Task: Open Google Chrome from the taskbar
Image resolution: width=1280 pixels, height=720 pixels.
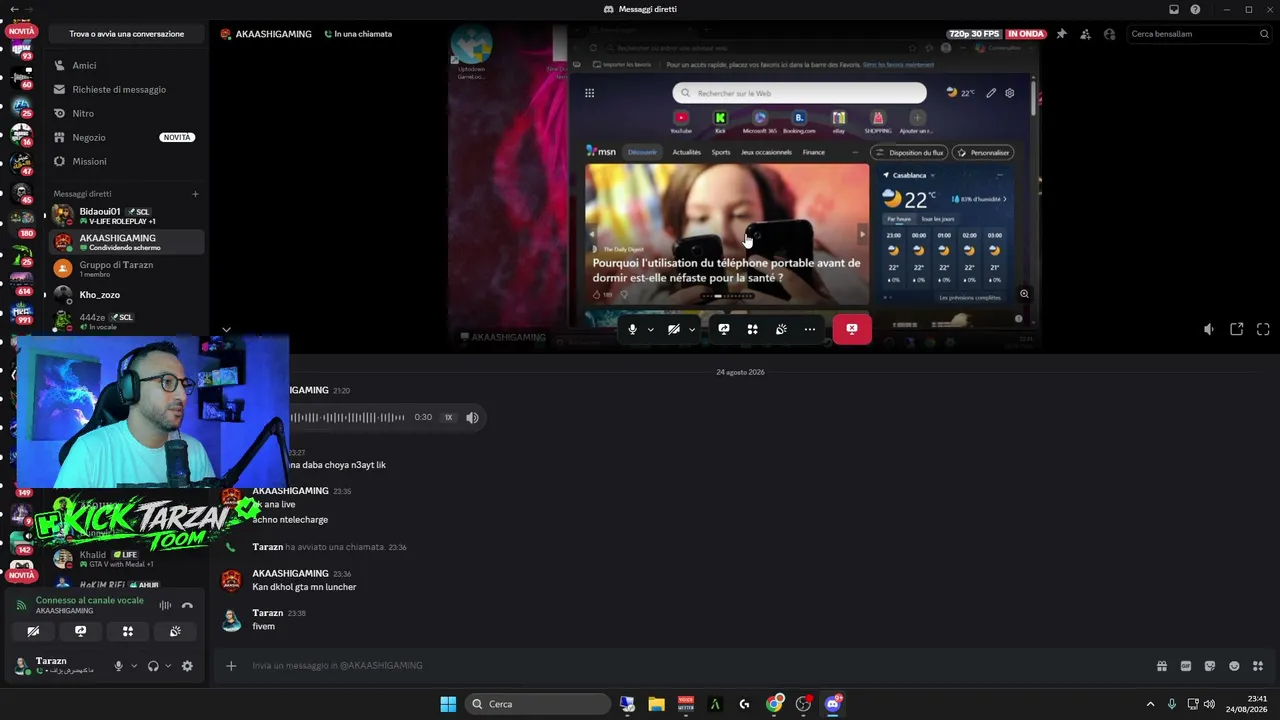Action: (x=774, y=704)
